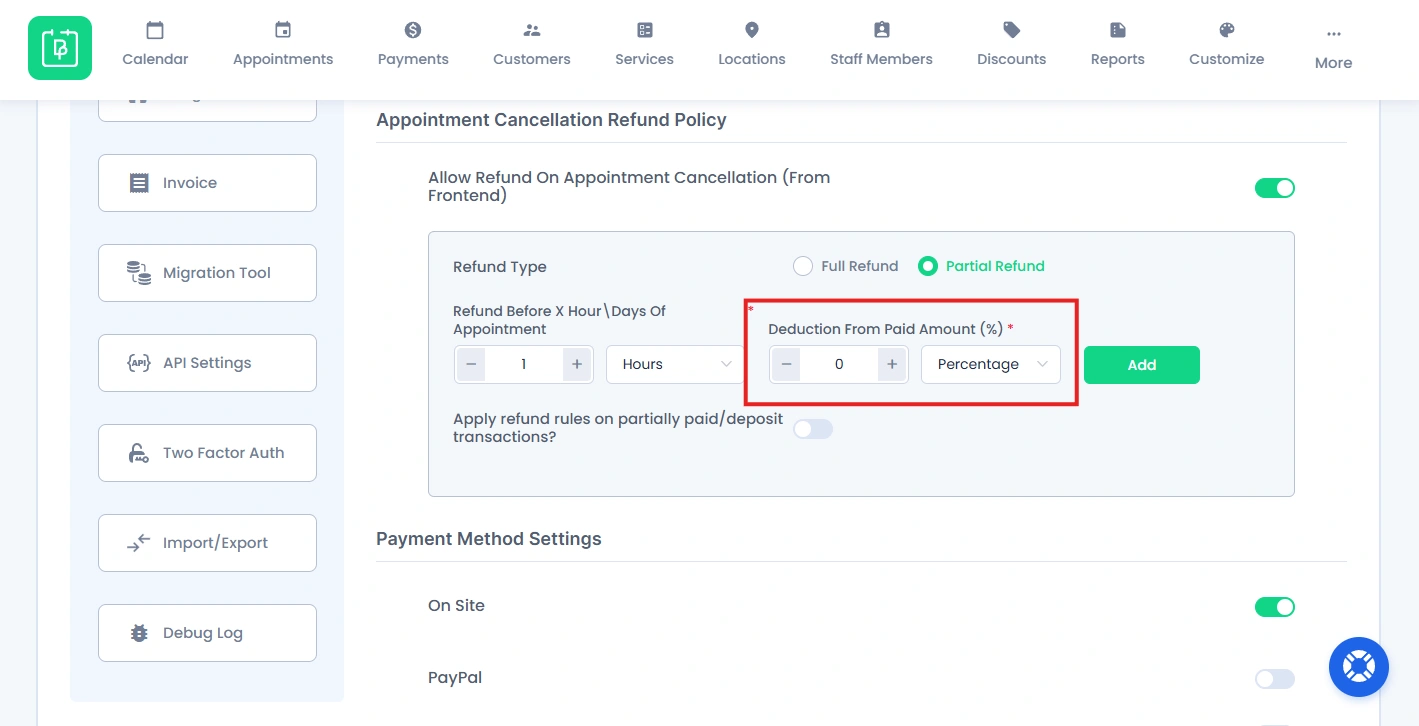Image resolution: width=1419 pixels, height=726 pixels.
Task: Click the Invoice receipt icon
Action: (x=139, y=183)
